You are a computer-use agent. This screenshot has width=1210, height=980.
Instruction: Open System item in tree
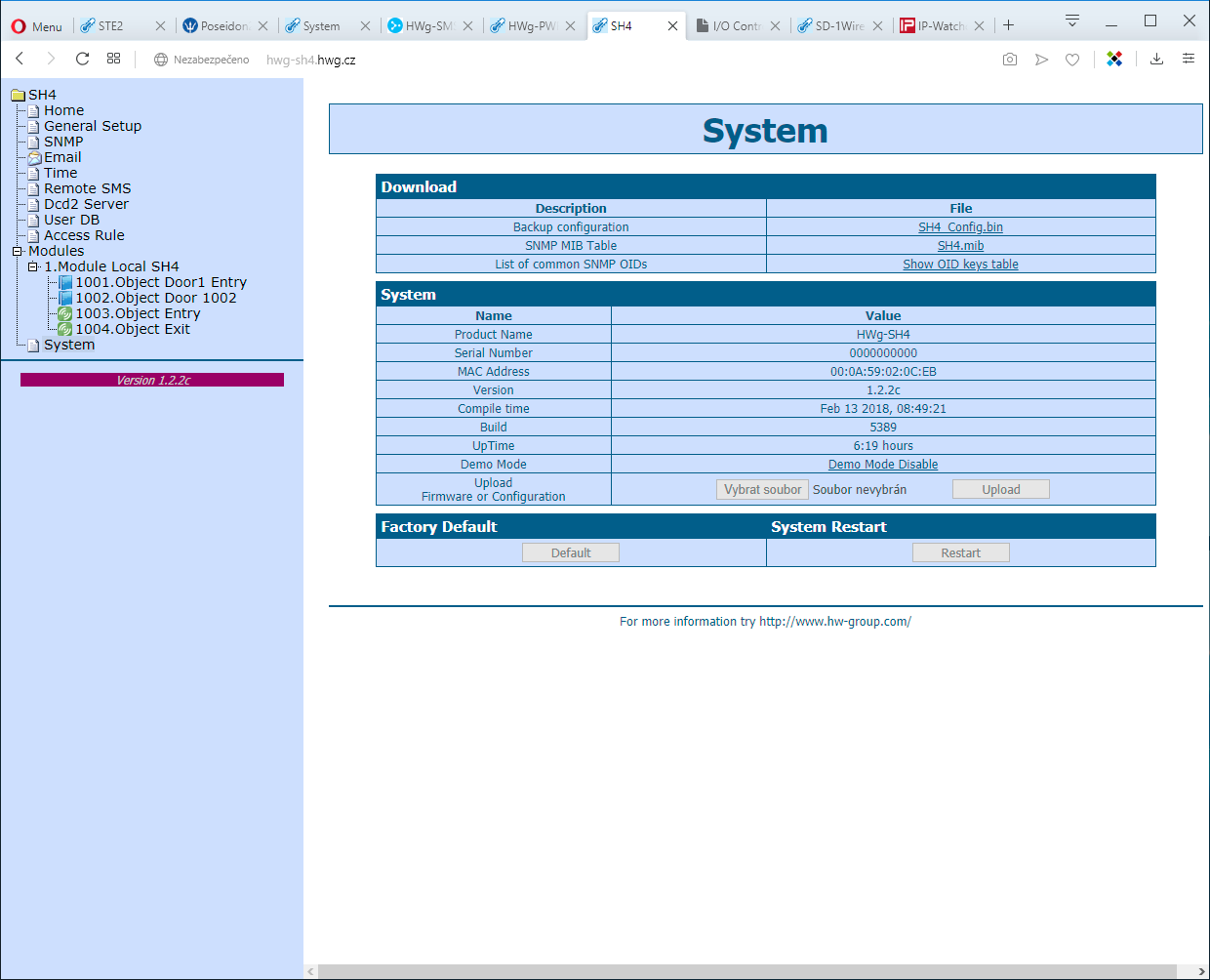click(69, 345)
